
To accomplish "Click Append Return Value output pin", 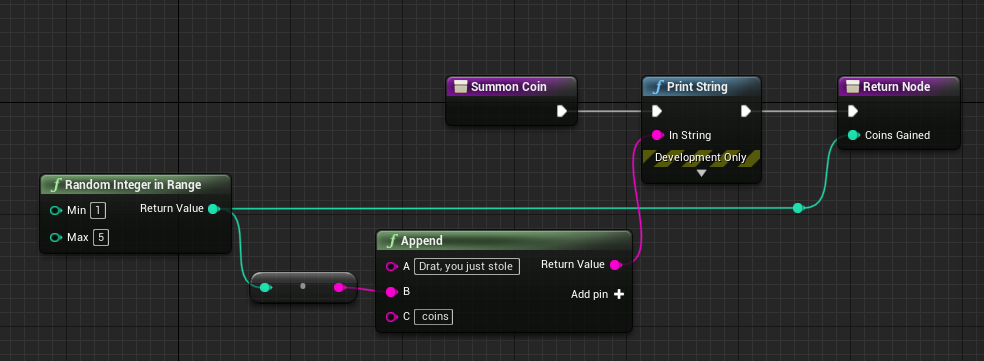I will point(616,264).
